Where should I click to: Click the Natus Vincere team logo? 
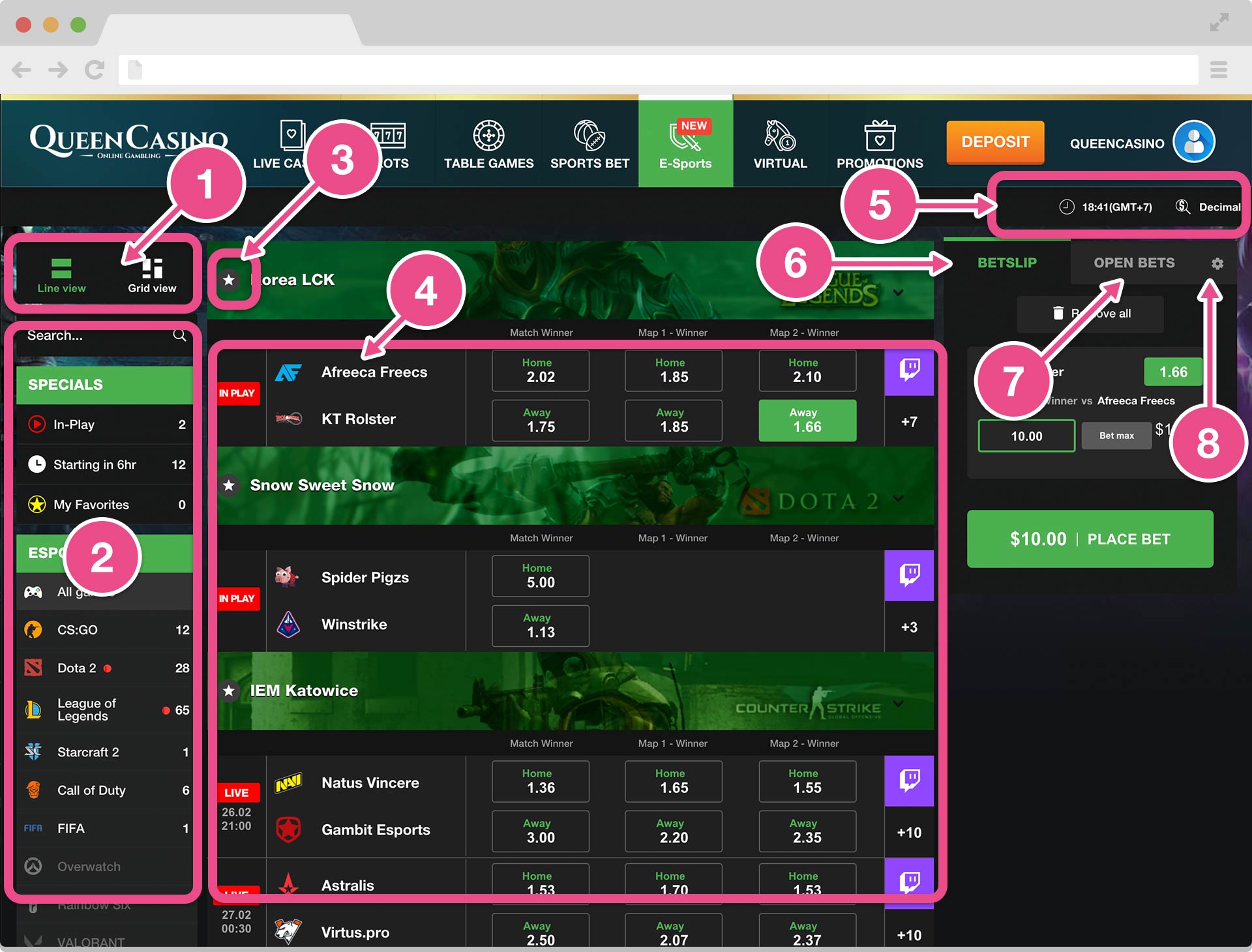coord(288,782)
